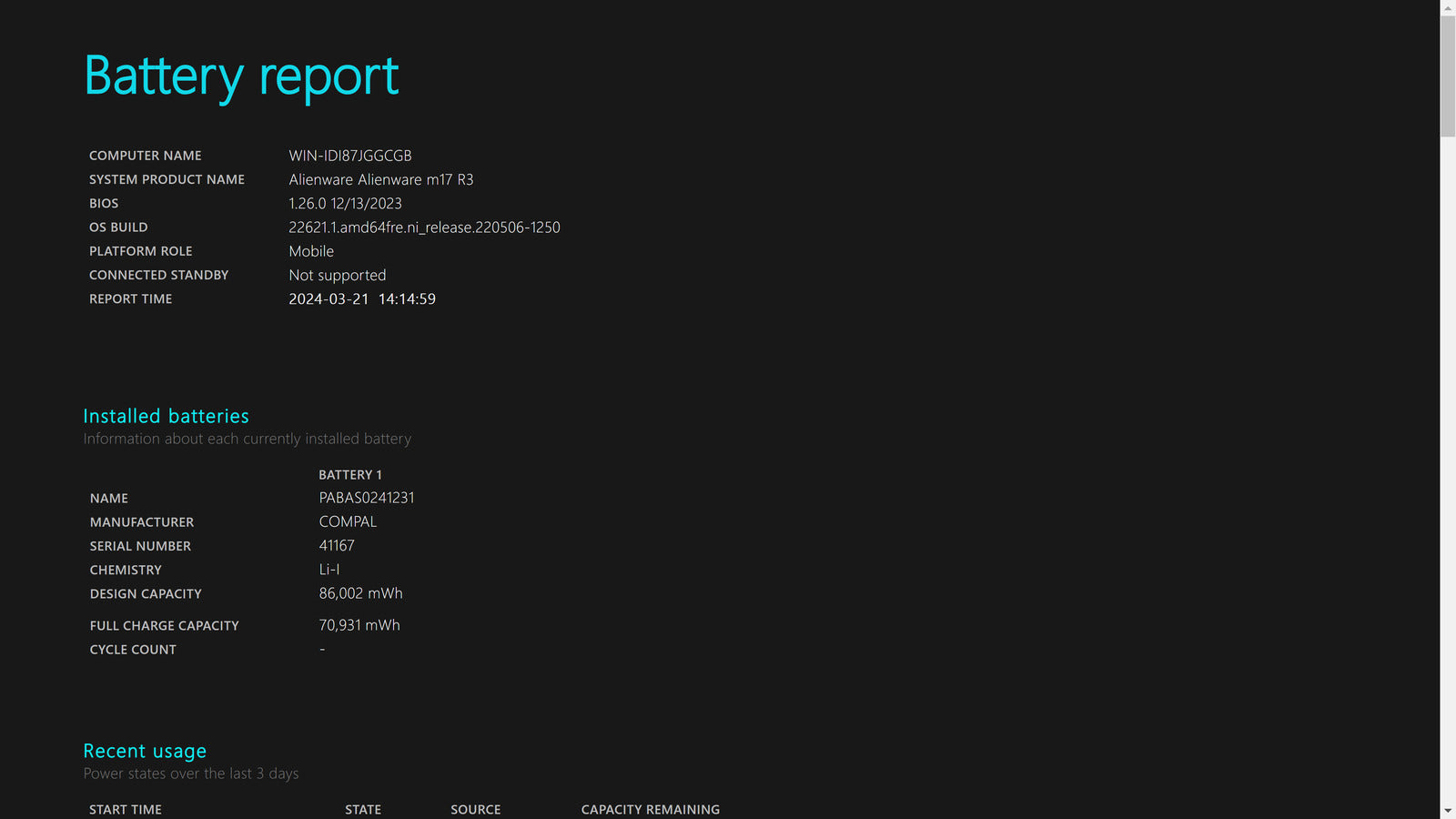Click the CONNECTED STANDBY label
Image resolution: width=1456 pixels, height=819 pixels.
(158, 275)
